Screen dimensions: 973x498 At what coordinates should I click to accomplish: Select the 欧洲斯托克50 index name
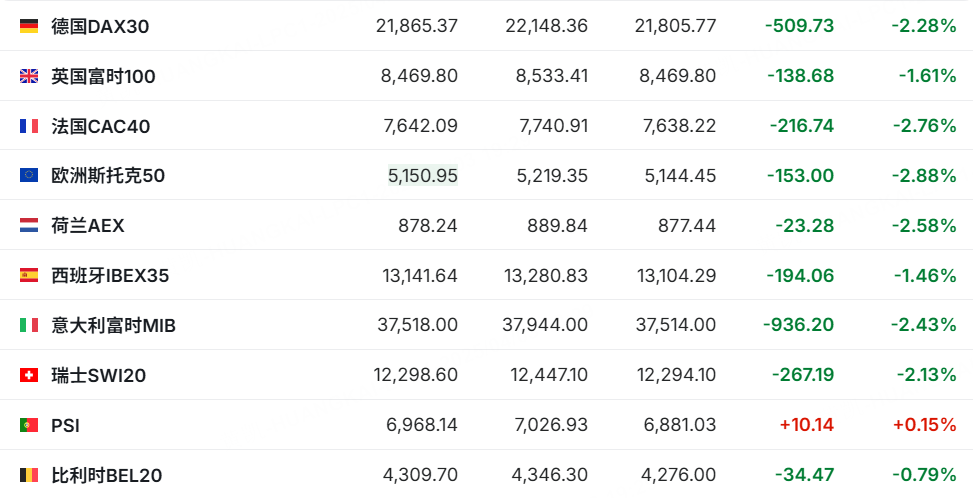tap(108, 176)
